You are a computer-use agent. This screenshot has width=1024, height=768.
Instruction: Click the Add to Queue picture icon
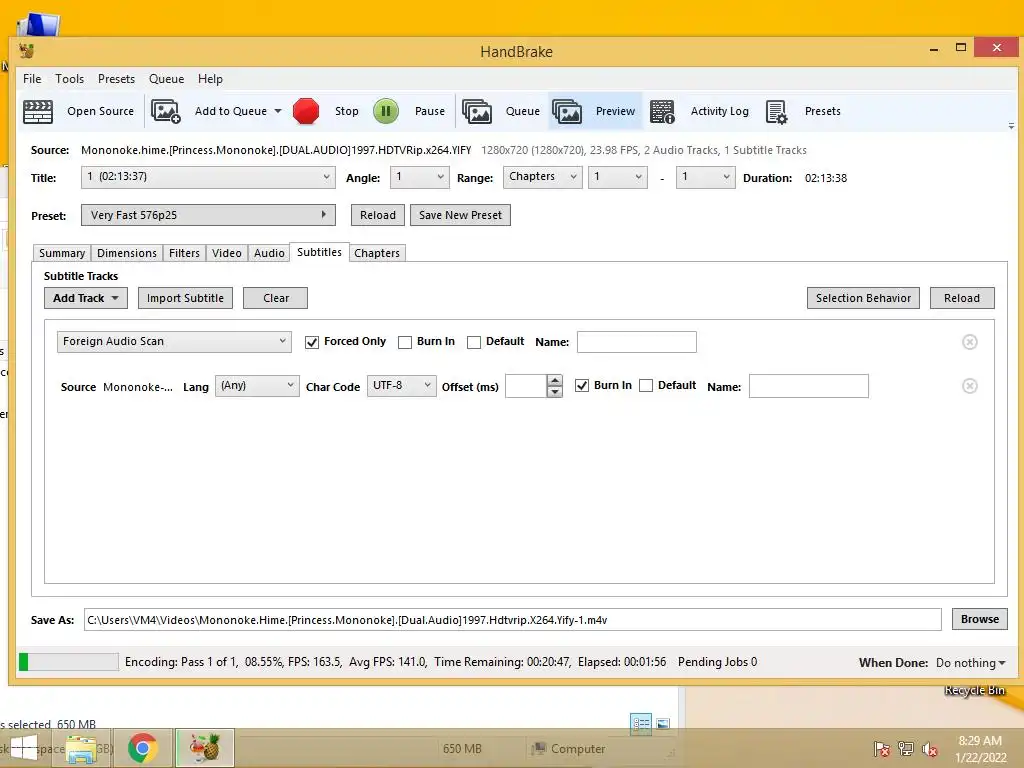coord(166,111)
